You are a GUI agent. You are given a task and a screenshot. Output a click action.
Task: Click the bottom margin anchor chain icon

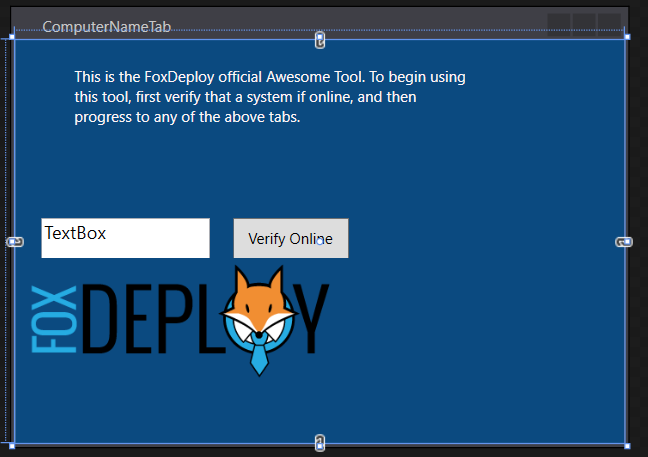point(319,443)
